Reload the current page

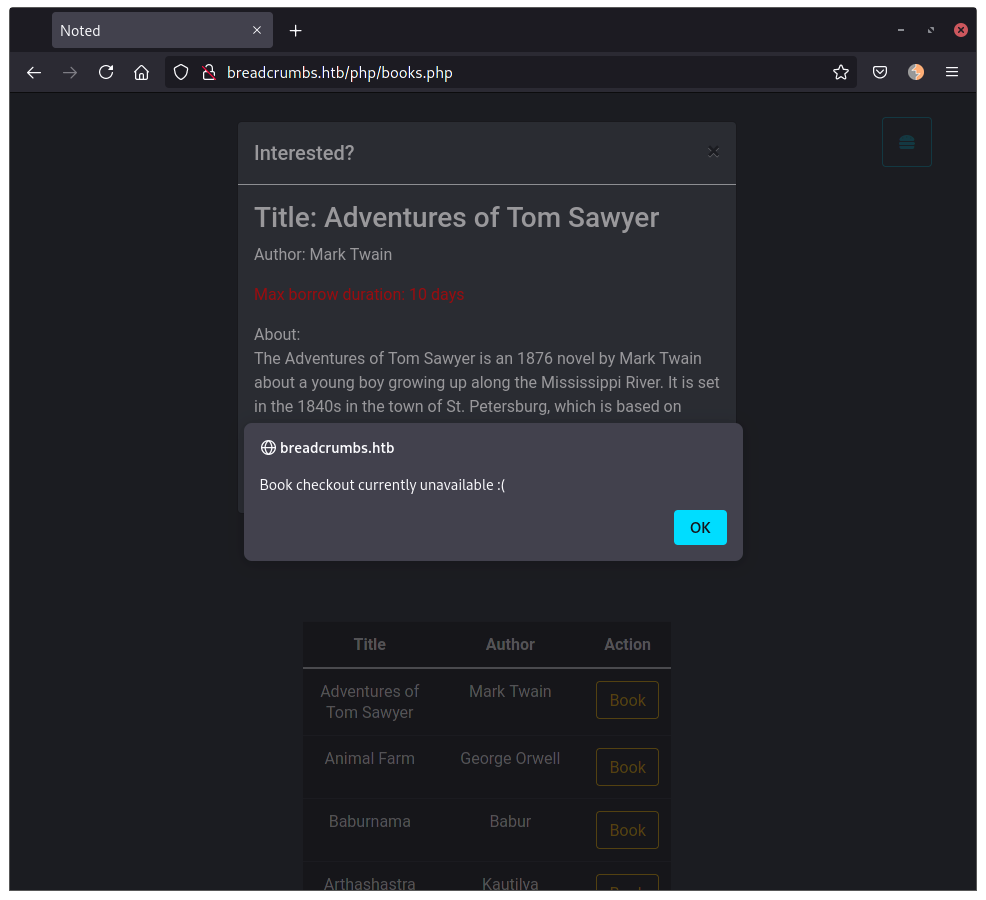tap(106, 72)
